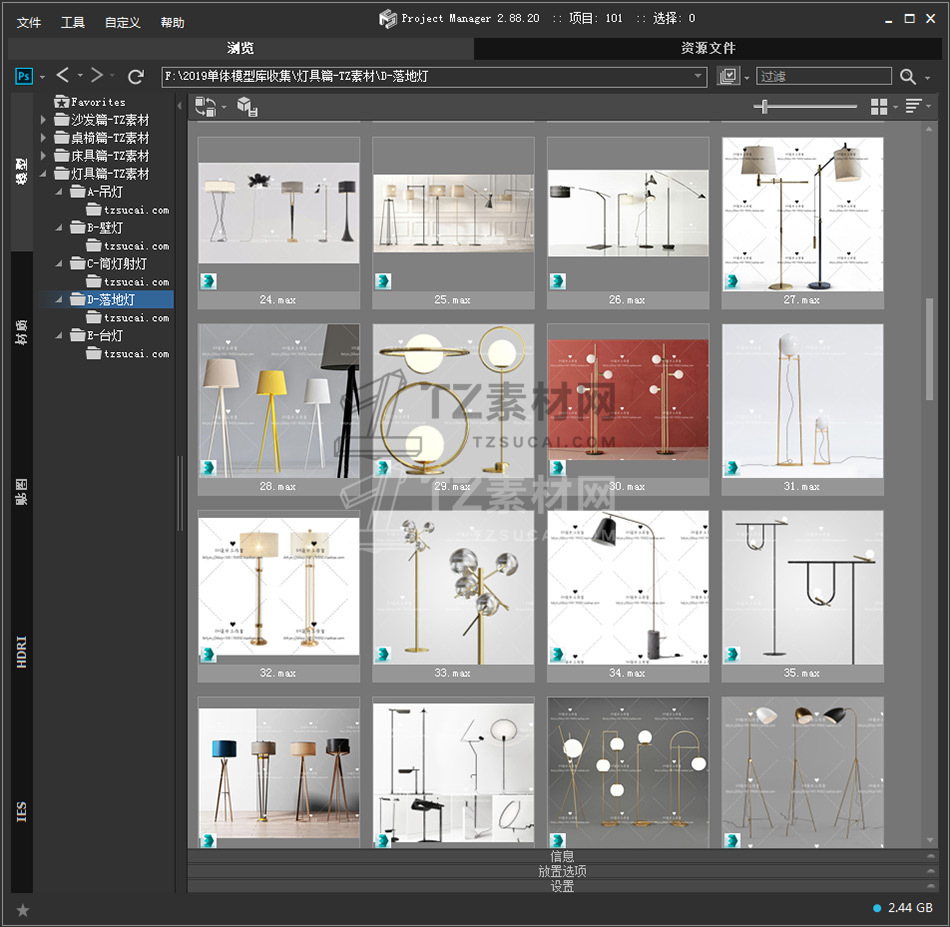Viewport: 950px width, 927px height.
Task: Go forward using the right arrow
Action: [96, 76]
